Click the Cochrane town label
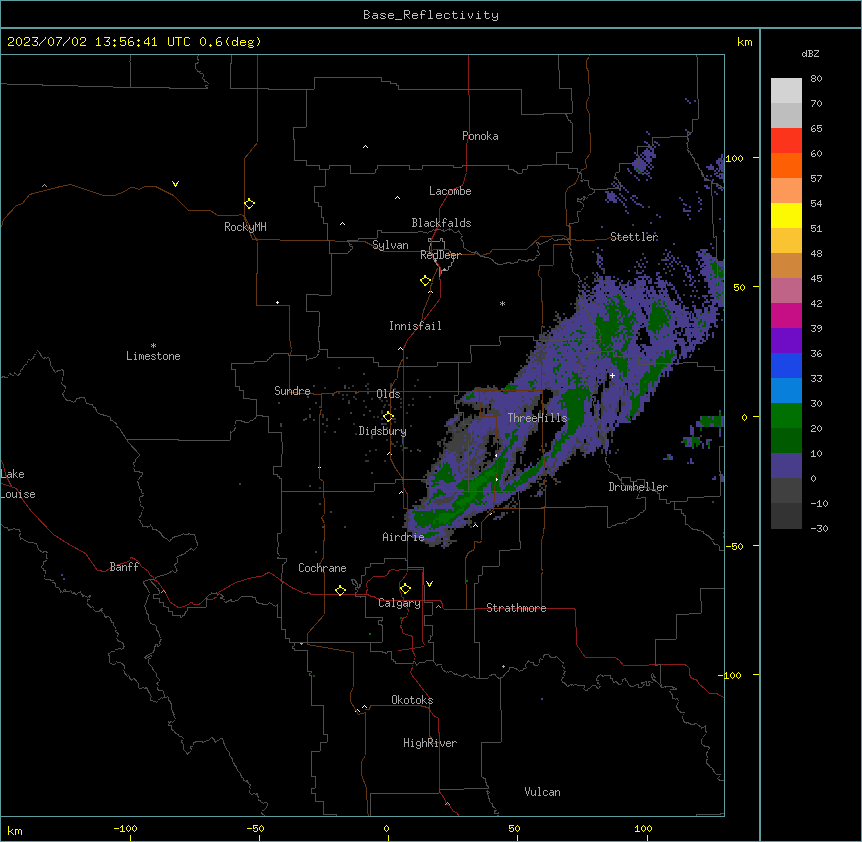Screen dimensions: 862x842 [x=322, y=568]
